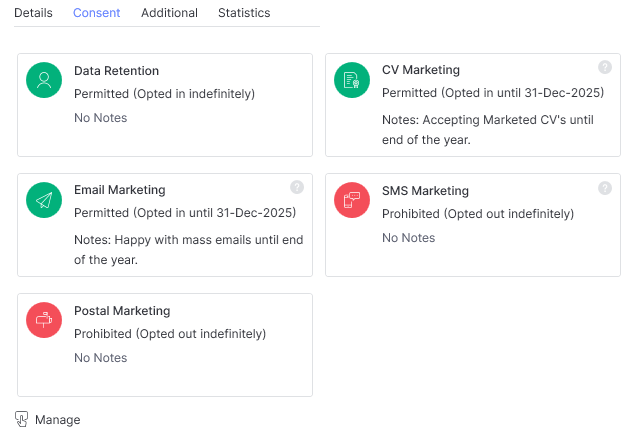636x438 pixels.
Task: Click the CV Marketing notes text
Action: (488, 130)
